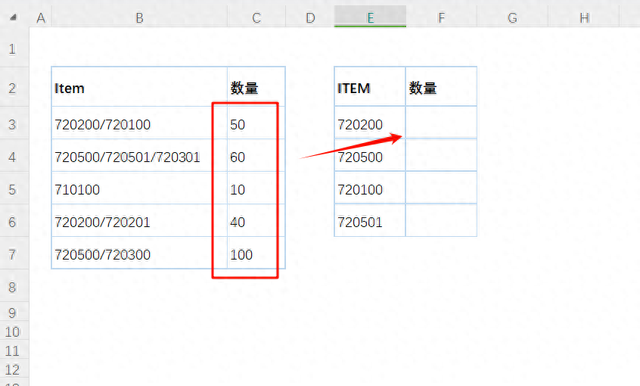
Task: Select column H header
Action: (x=584, y=18)
